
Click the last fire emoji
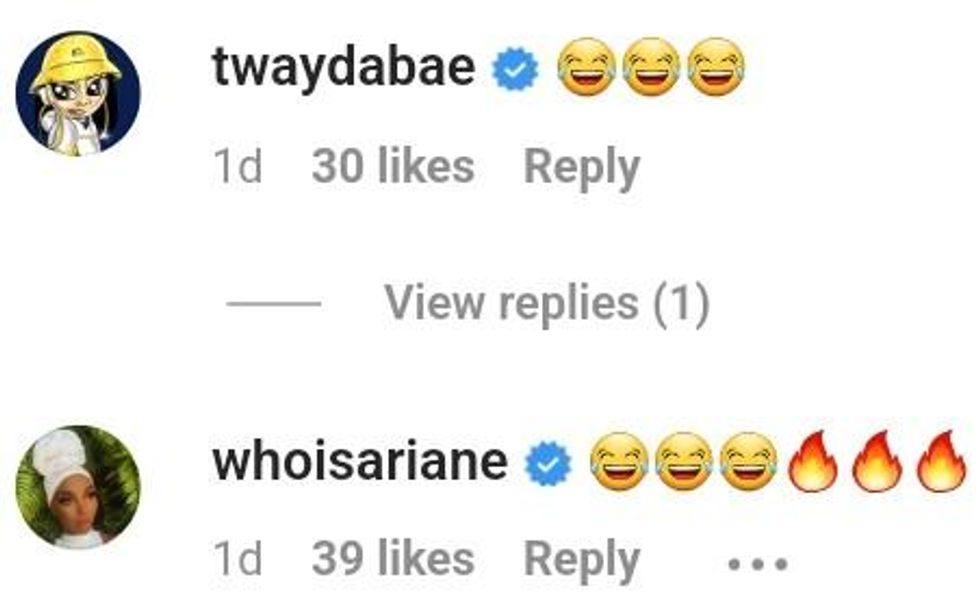tap(942, 461)
